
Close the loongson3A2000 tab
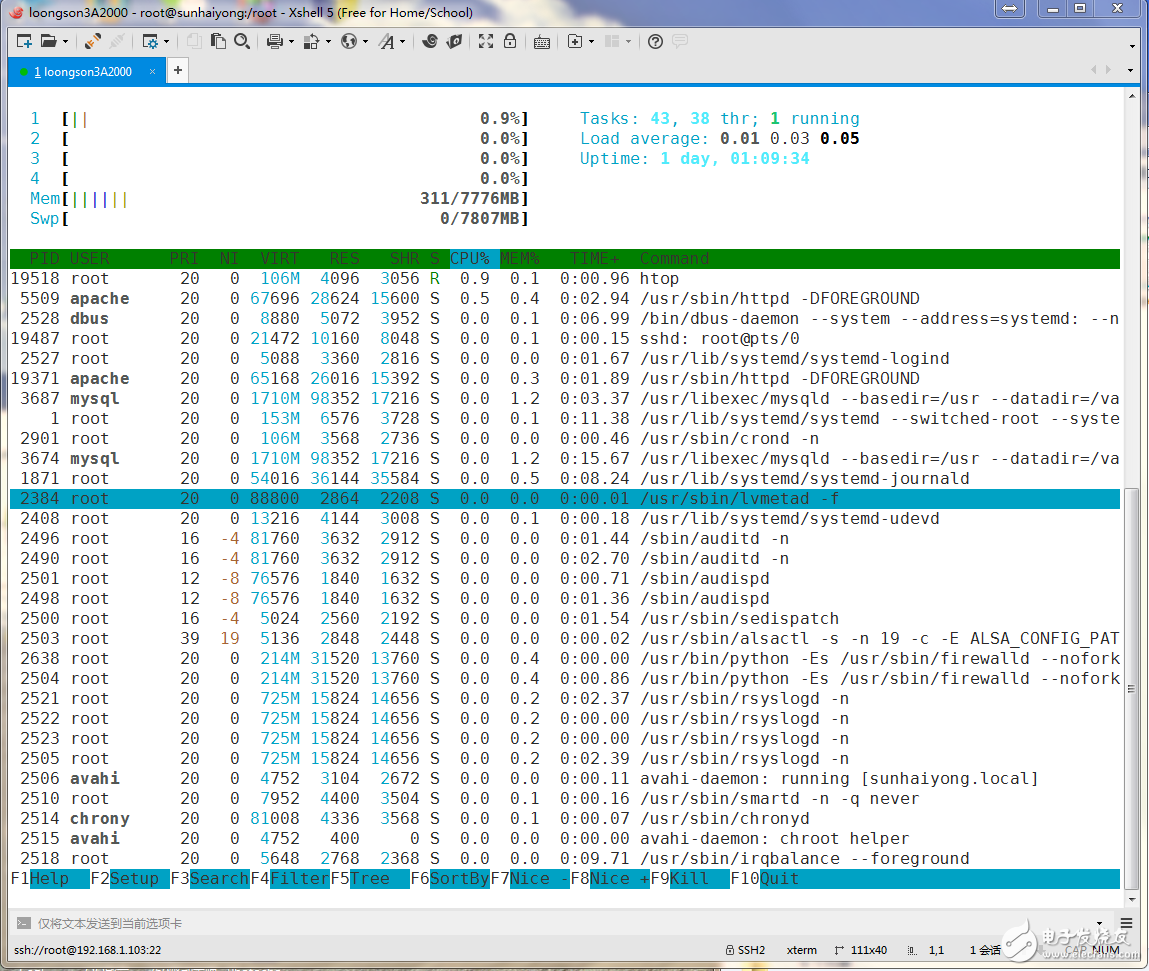point(153,71)
